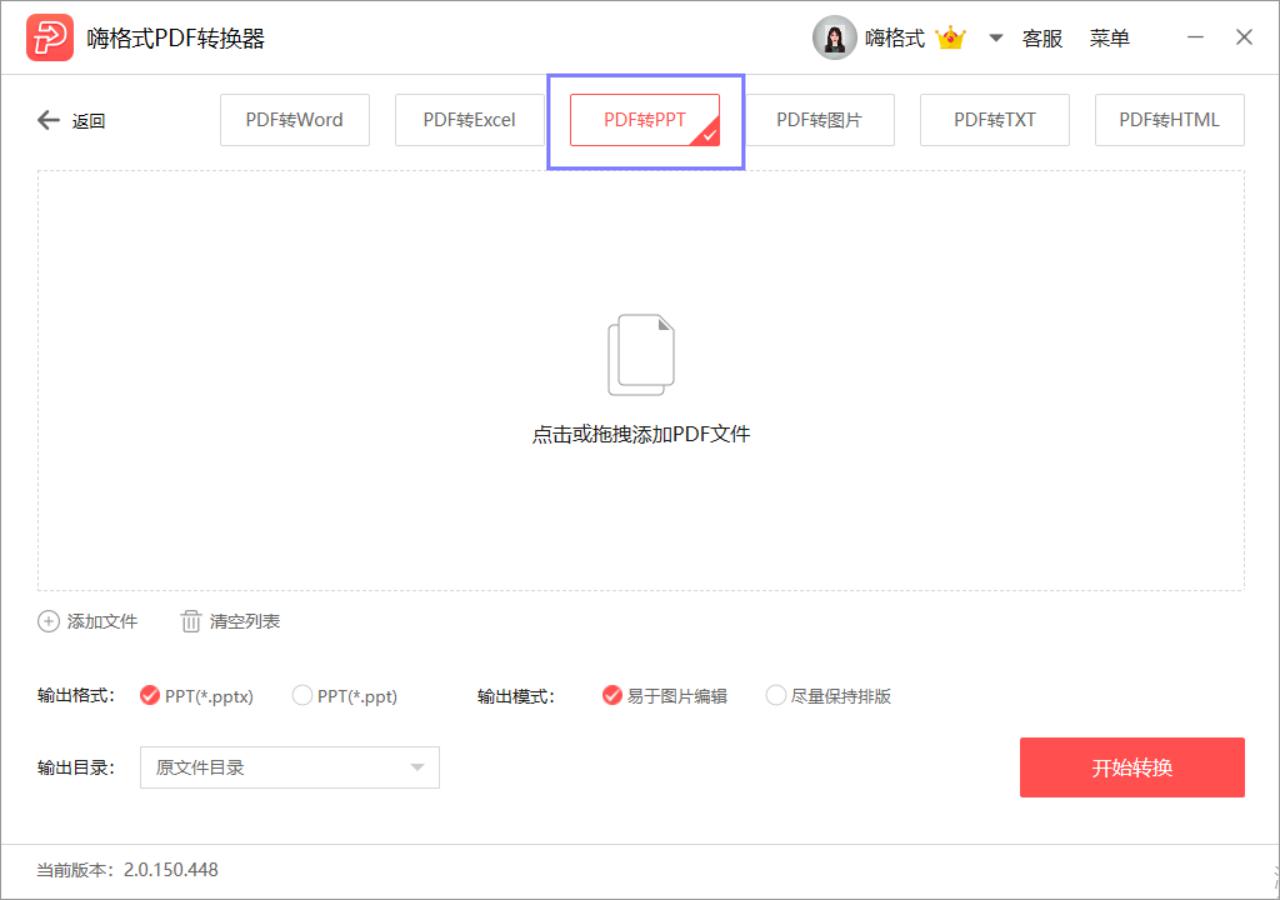Viewport: 1280px width, 900px height.
Task: Expand the account dropdown arrow
Action: [995, 38]
